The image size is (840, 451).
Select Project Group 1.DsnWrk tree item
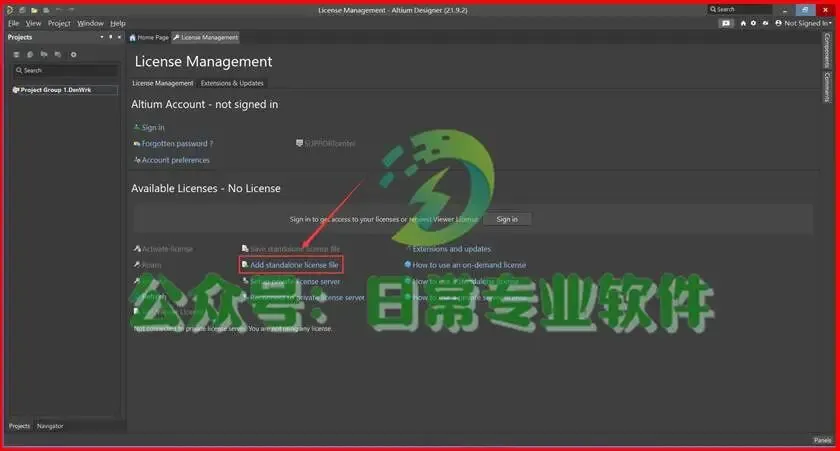point(64,90)
